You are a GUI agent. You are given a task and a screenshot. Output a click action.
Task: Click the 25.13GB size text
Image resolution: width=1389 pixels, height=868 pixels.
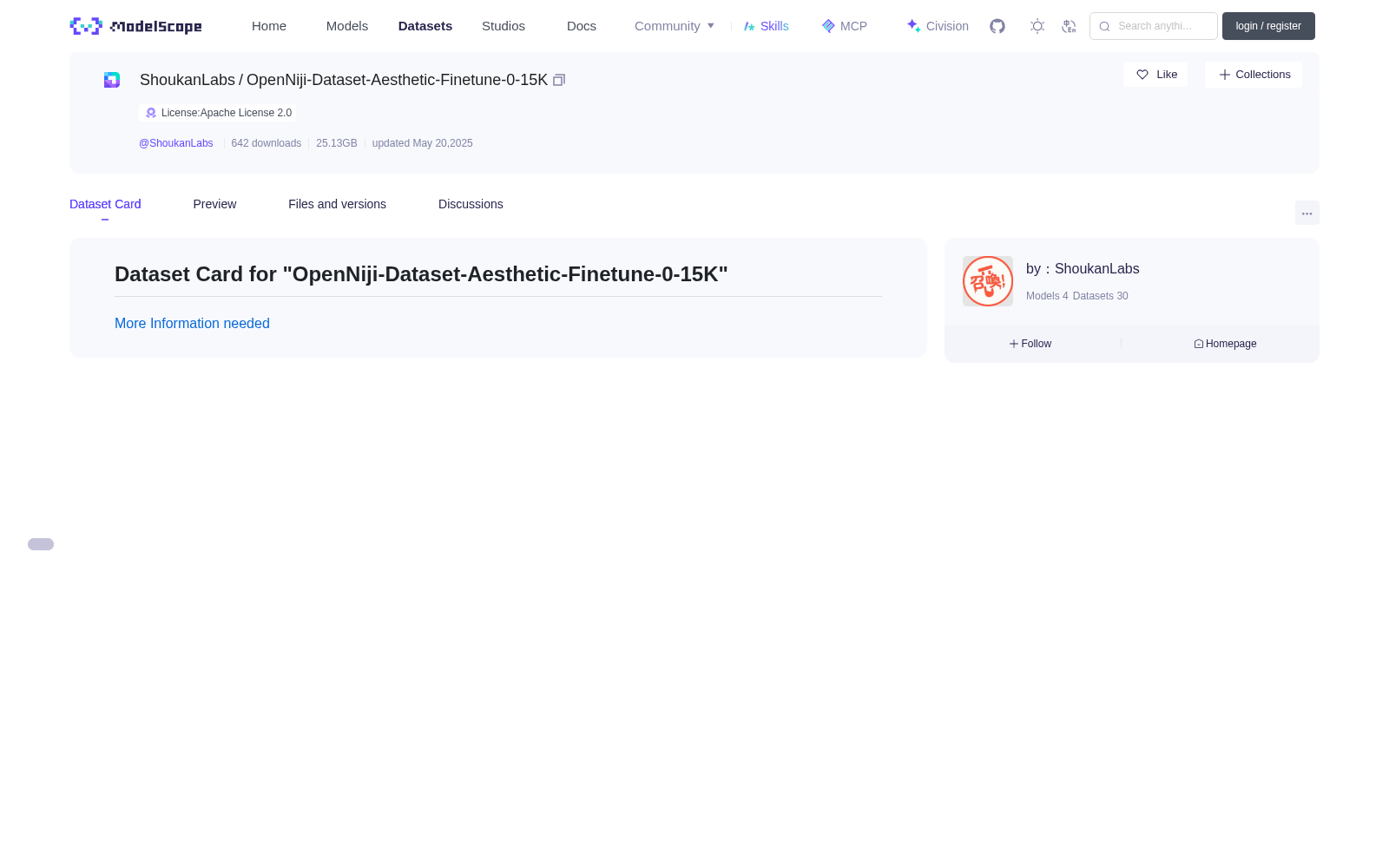click(x=337, y=143)
